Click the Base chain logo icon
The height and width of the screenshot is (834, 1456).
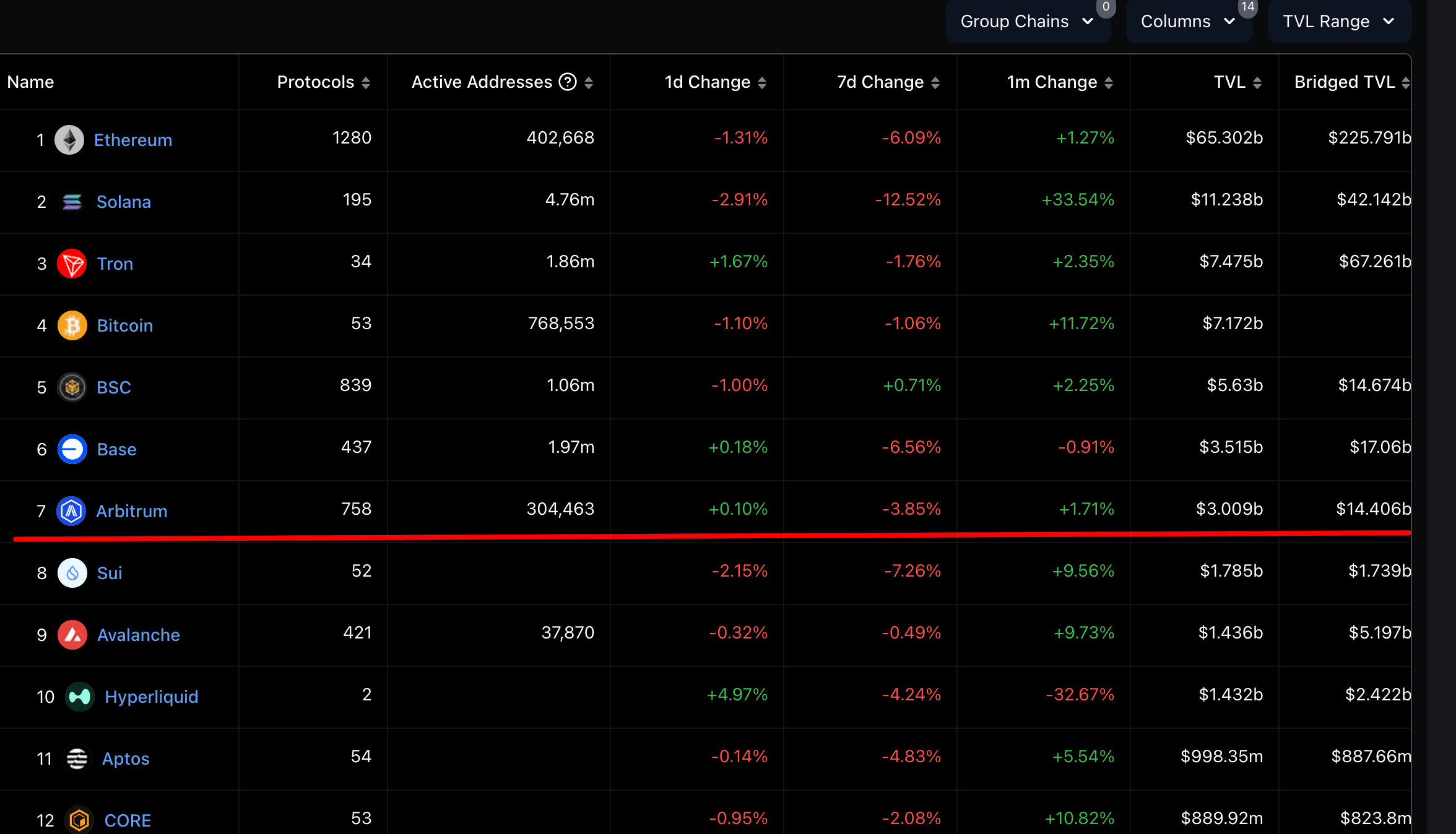[x=72, y=449]
